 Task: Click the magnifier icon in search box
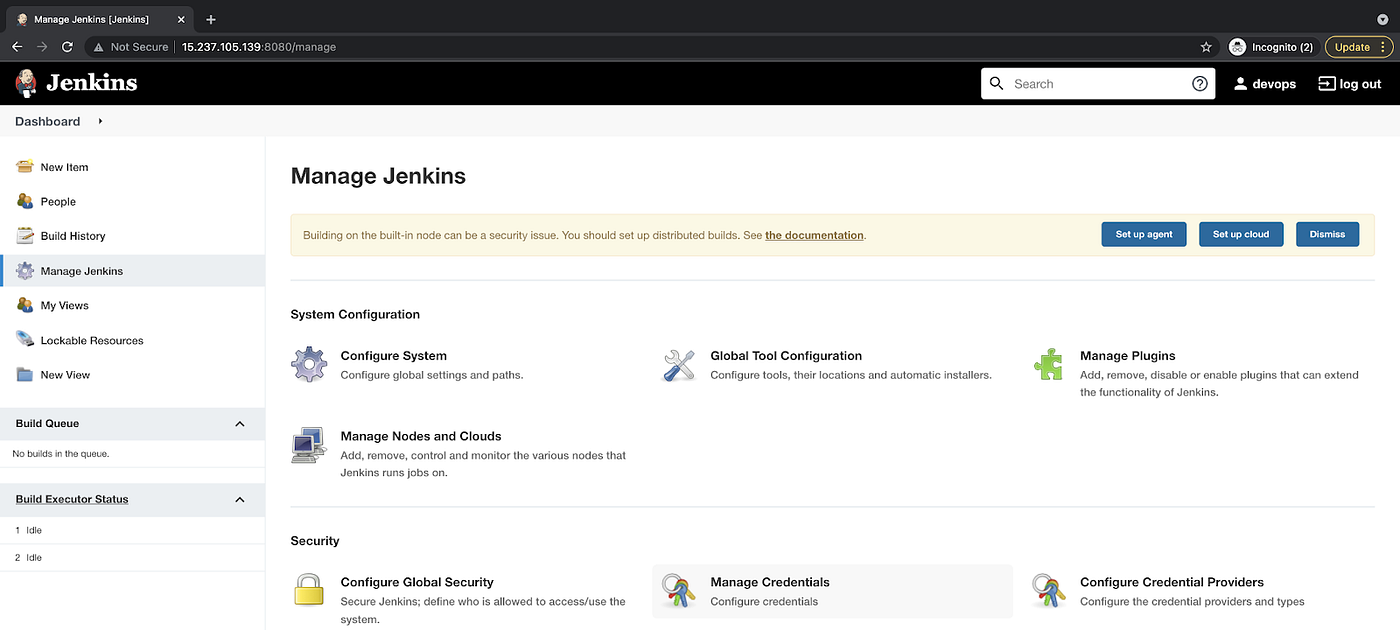(996, 84)
